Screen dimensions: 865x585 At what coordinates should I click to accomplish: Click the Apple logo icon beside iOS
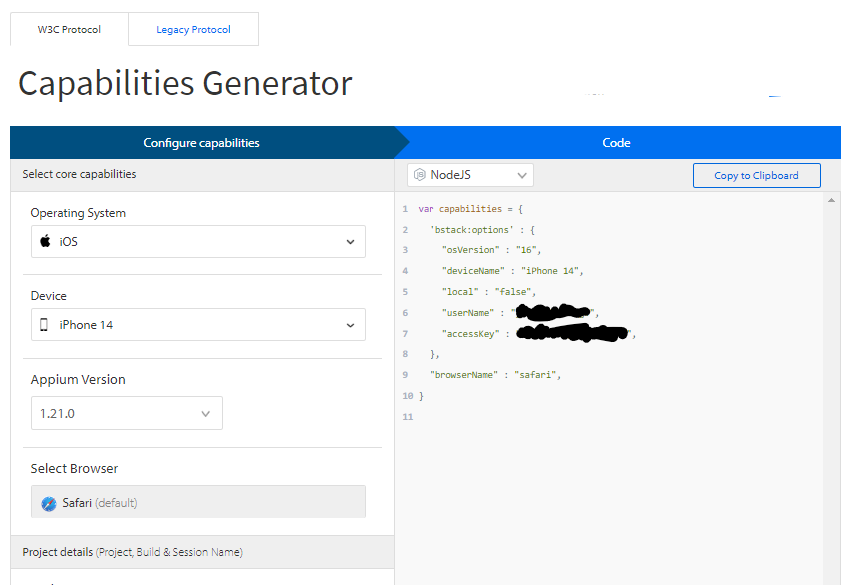45,241
